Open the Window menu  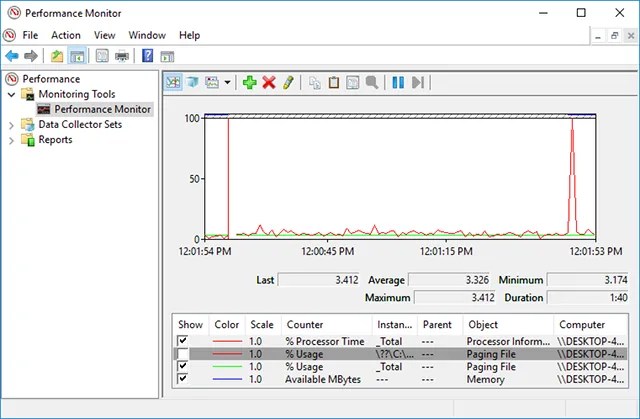click(x=147, y=35)
